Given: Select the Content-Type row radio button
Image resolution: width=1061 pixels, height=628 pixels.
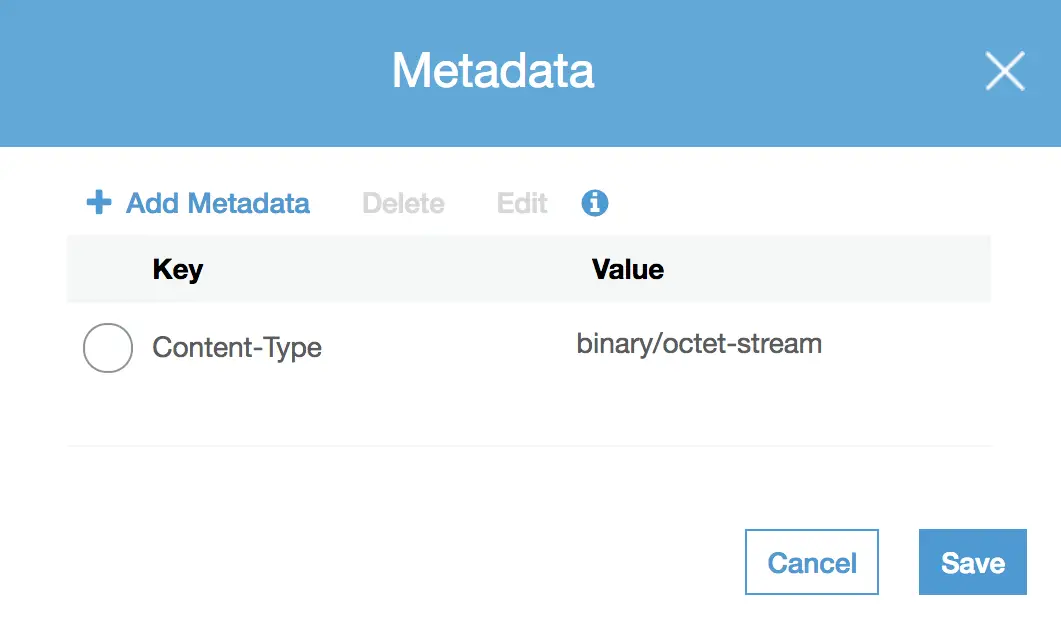Looking at the screenshot, I should [x=108, y=348].
